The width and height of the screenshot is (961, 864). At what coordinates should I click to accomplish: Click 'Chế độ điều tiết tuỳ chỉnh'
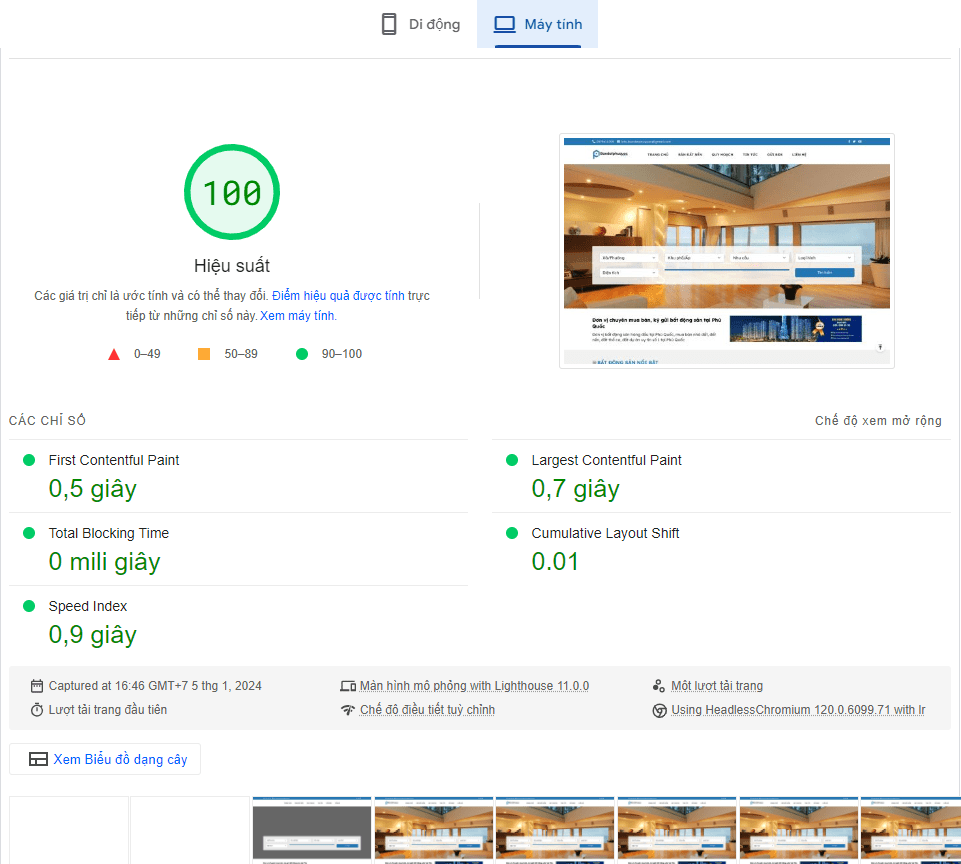tap(427, 710)
